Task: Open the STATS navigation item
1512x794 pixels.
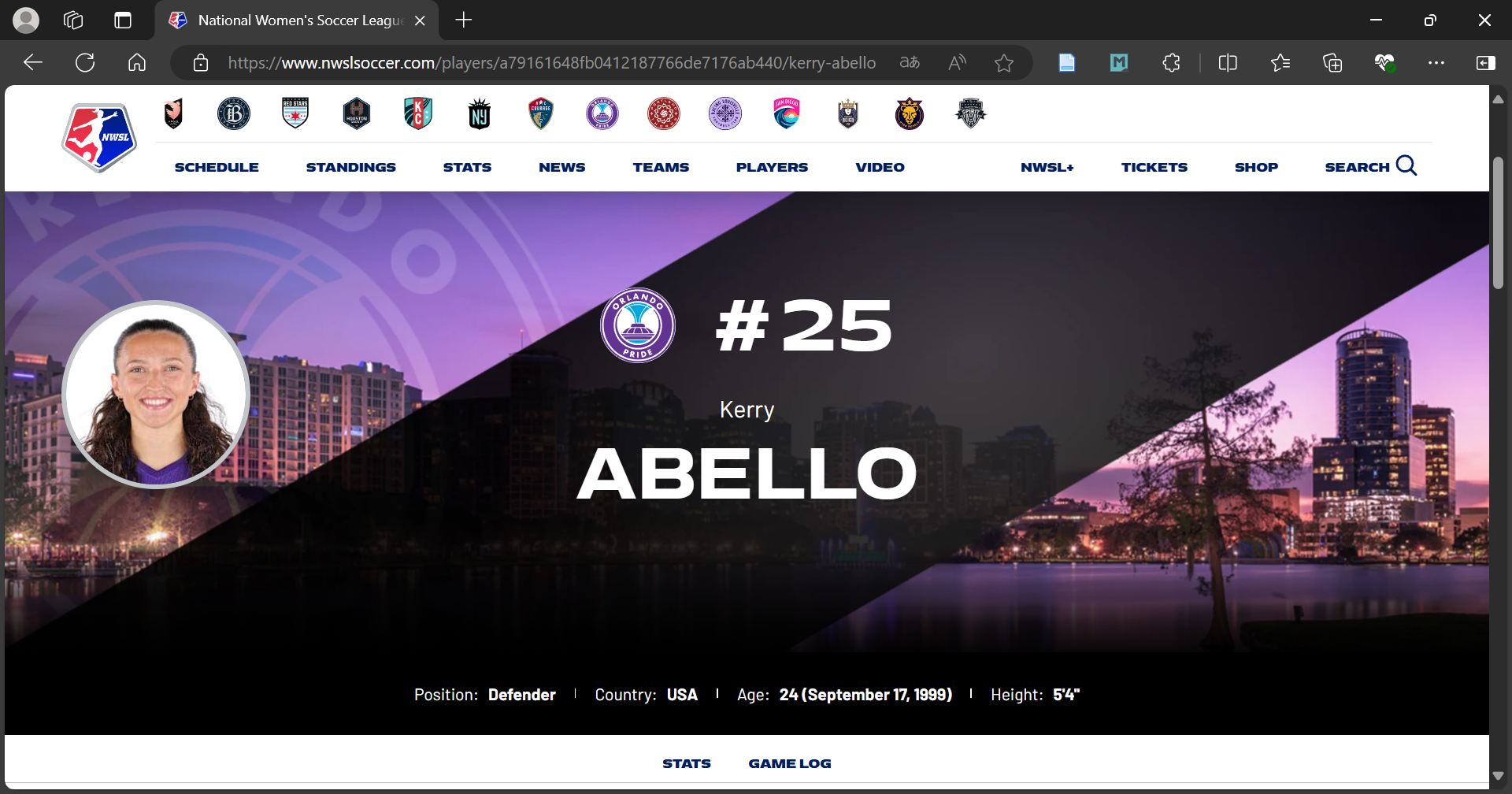Action: point(467,167)
